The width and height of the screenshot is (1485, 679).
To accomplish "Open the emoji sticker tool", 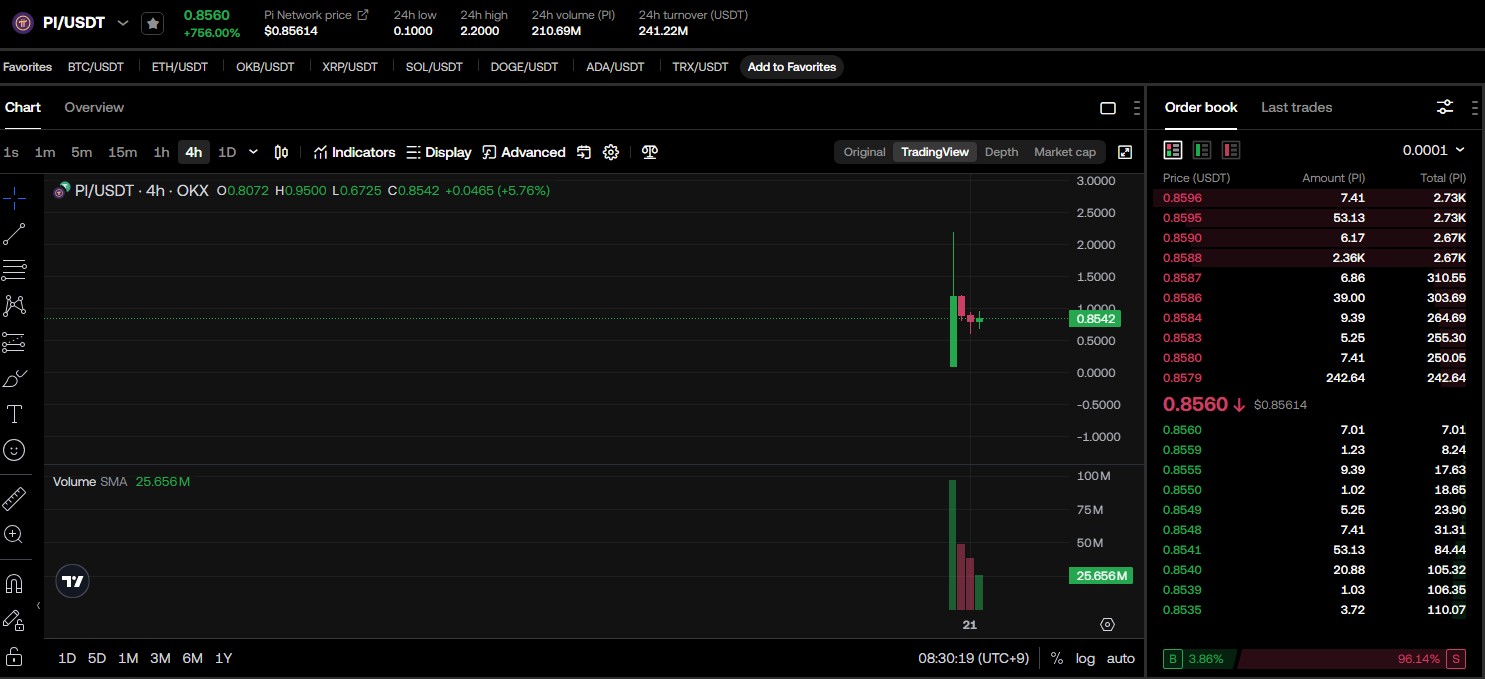I will point(14,450).
